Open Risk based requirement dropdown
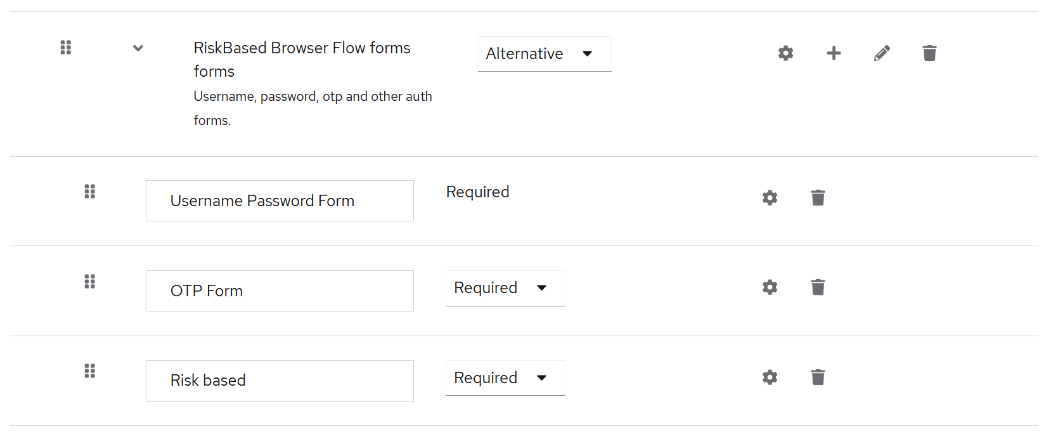 [505, 378]
